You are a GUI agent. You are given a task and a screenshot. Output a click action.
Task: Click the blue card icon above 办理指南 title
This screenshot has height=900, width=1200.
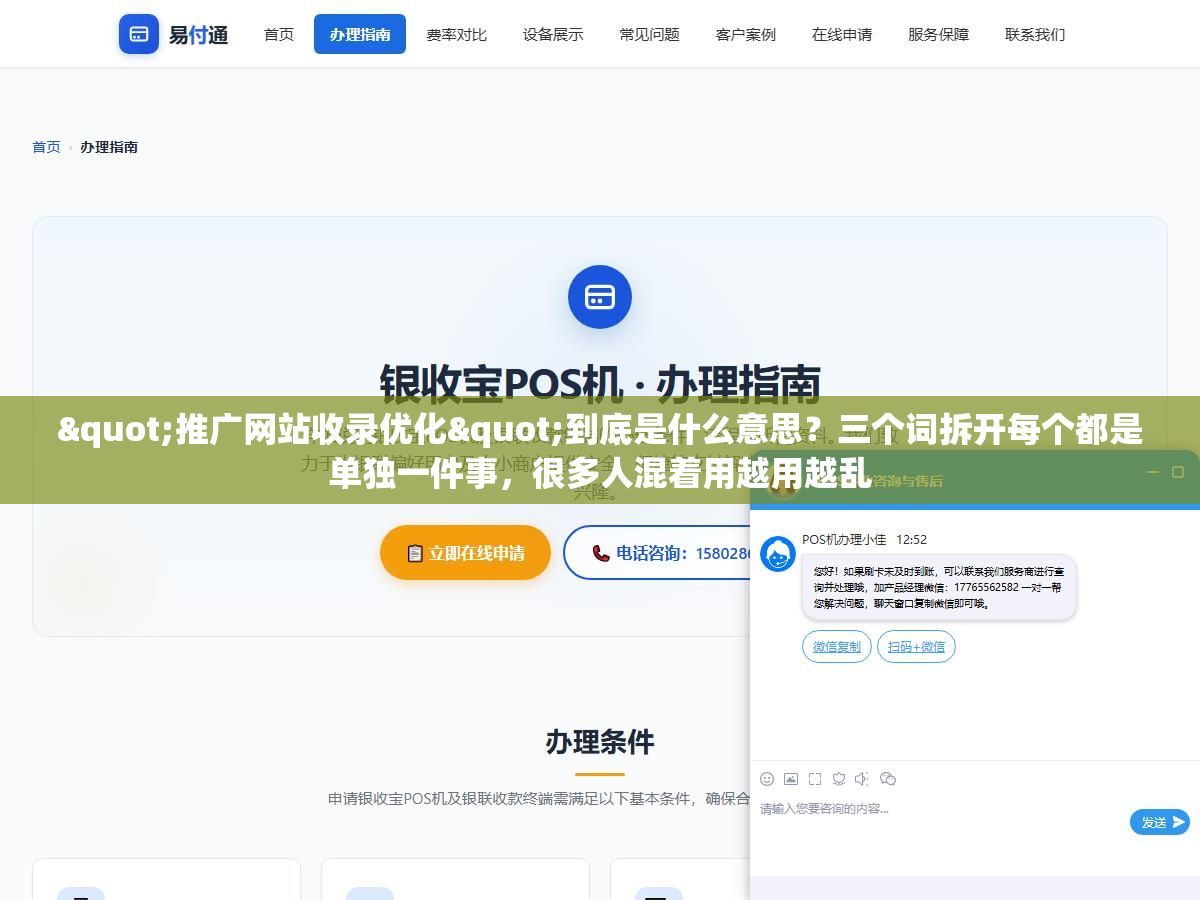tap(600, 297)
